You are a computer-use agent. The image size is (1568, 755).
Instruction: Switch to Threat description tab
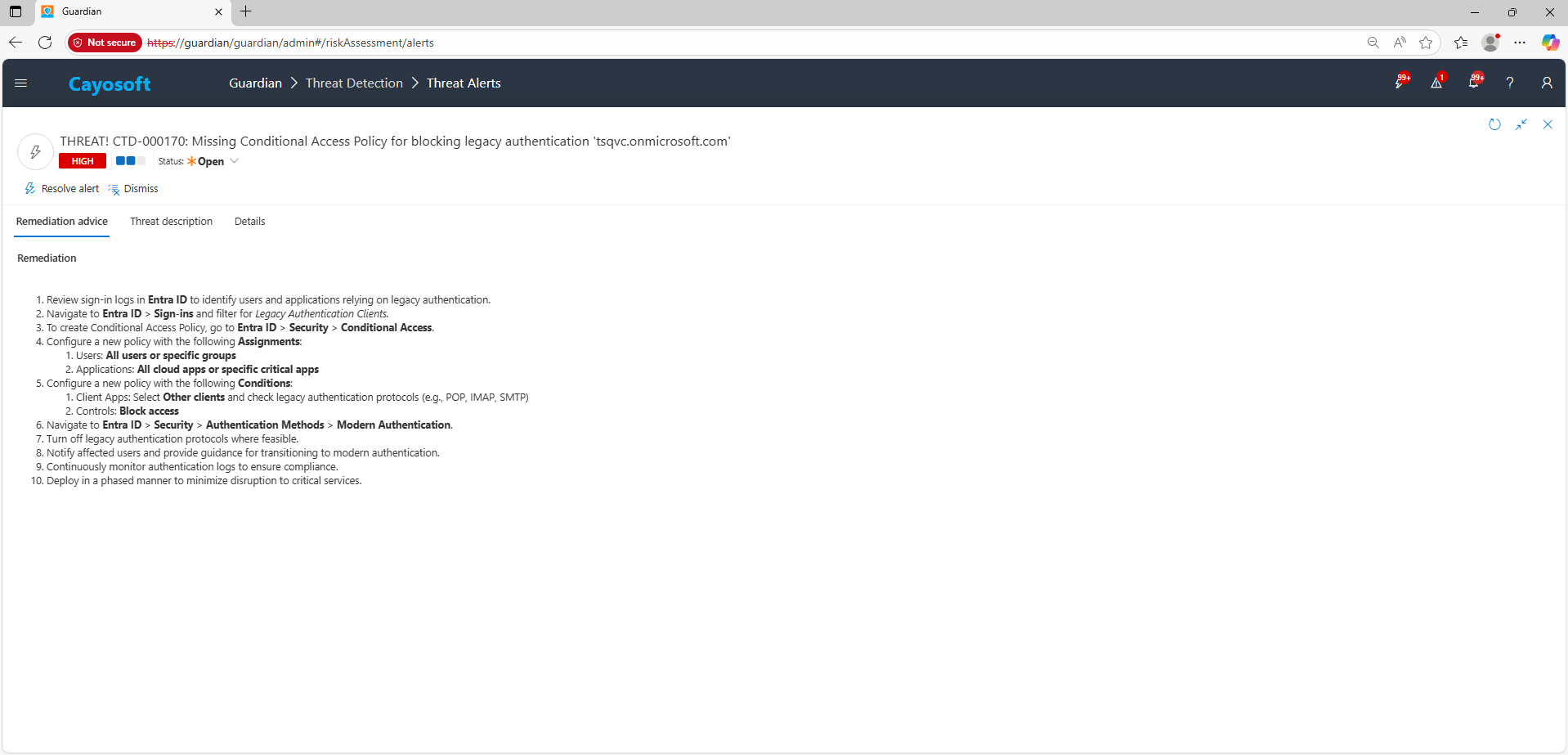(x=171, y=222)
